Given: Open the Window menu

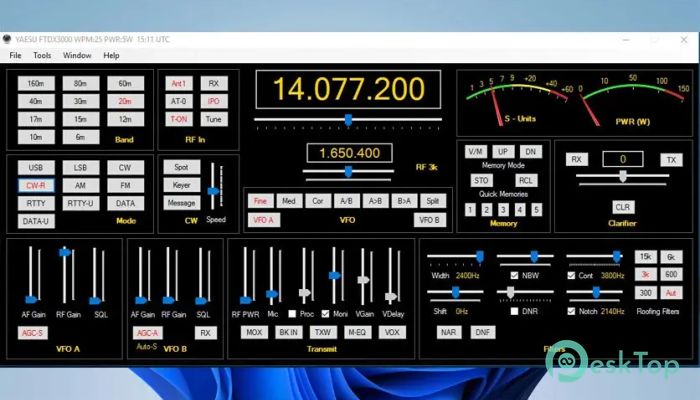Looking at the screenshot, I should (77, 55).
